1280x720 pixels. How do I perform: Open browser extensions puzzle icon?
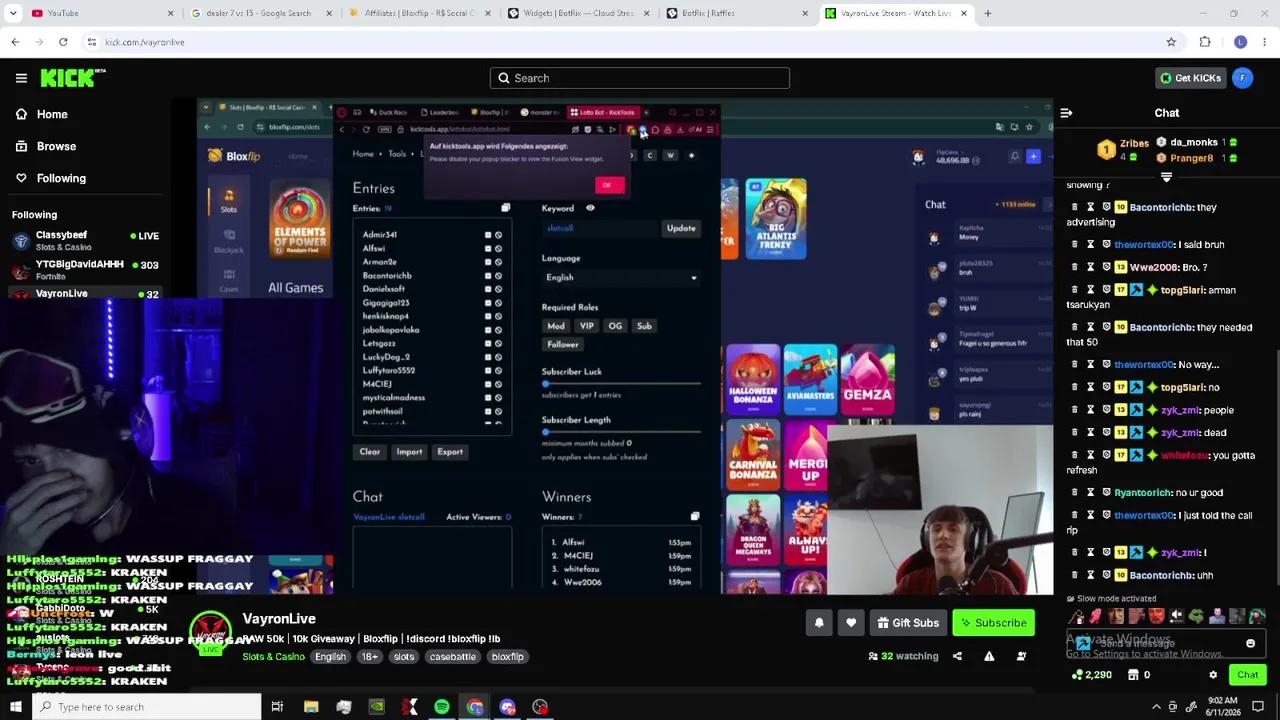click(1205, 42)
